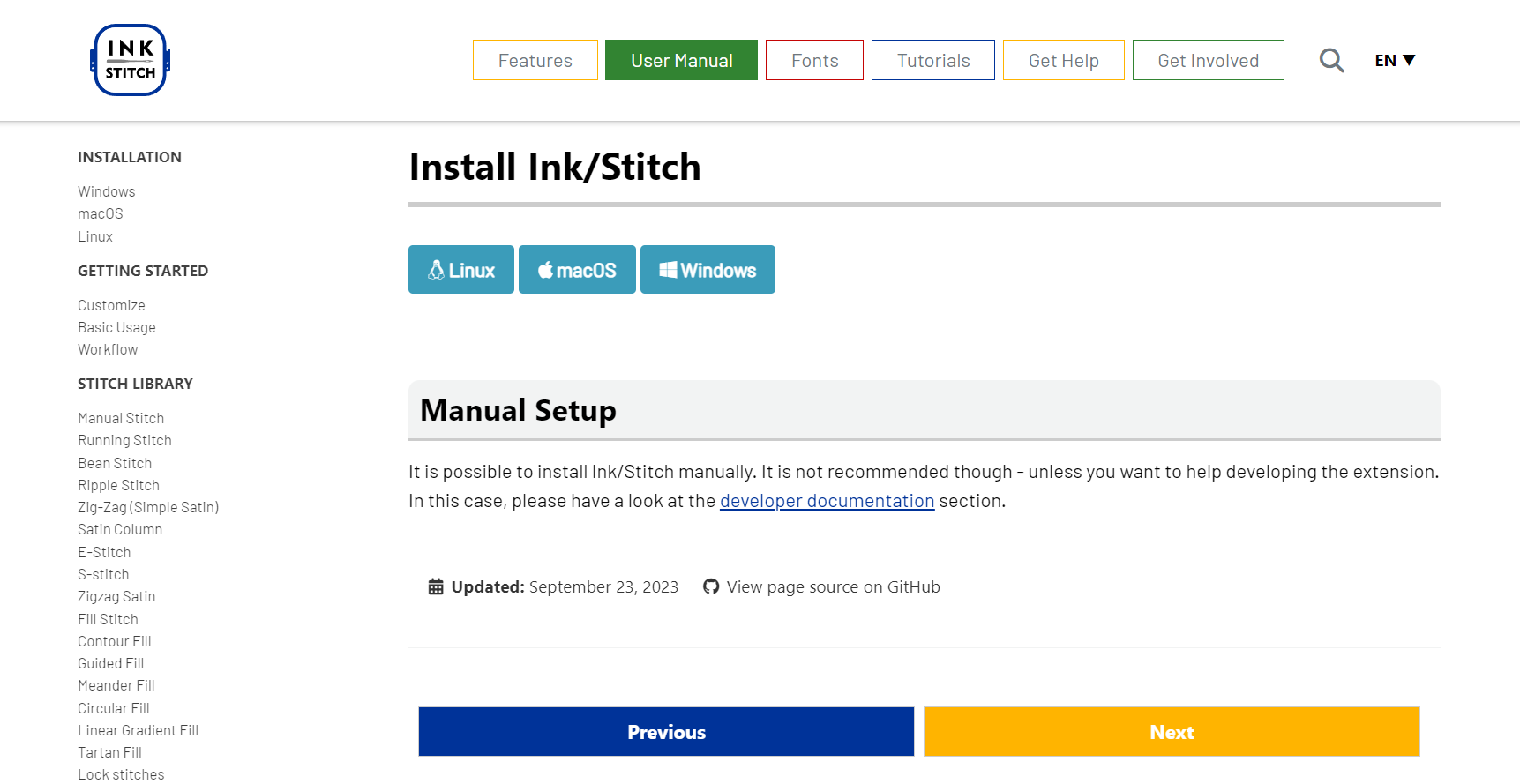Click the Windows install button
This screenshot has height=784, width=1520.
pyautogui.click(x=708, y=270)
